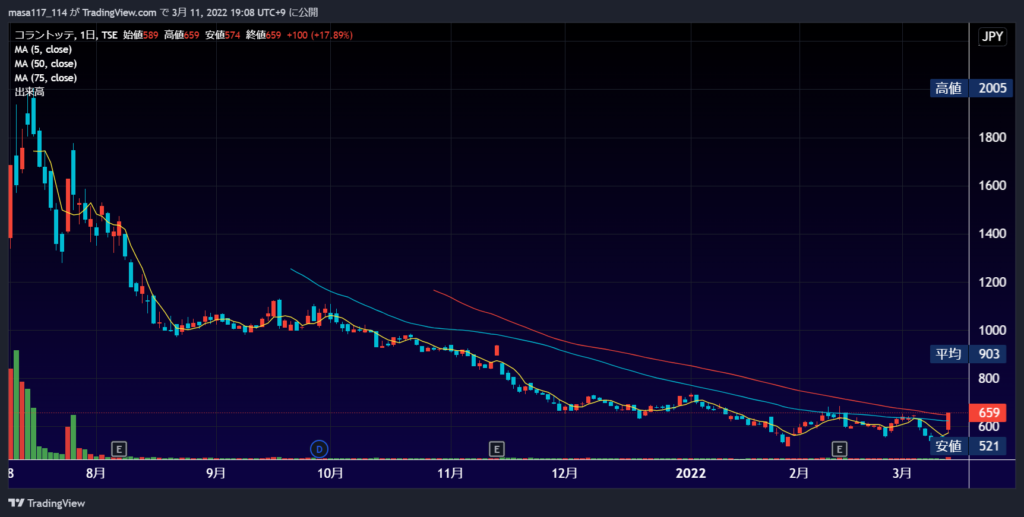1024x517 pixels.
Task: Click the 1400 price axis value
Action: pos(992,234)
